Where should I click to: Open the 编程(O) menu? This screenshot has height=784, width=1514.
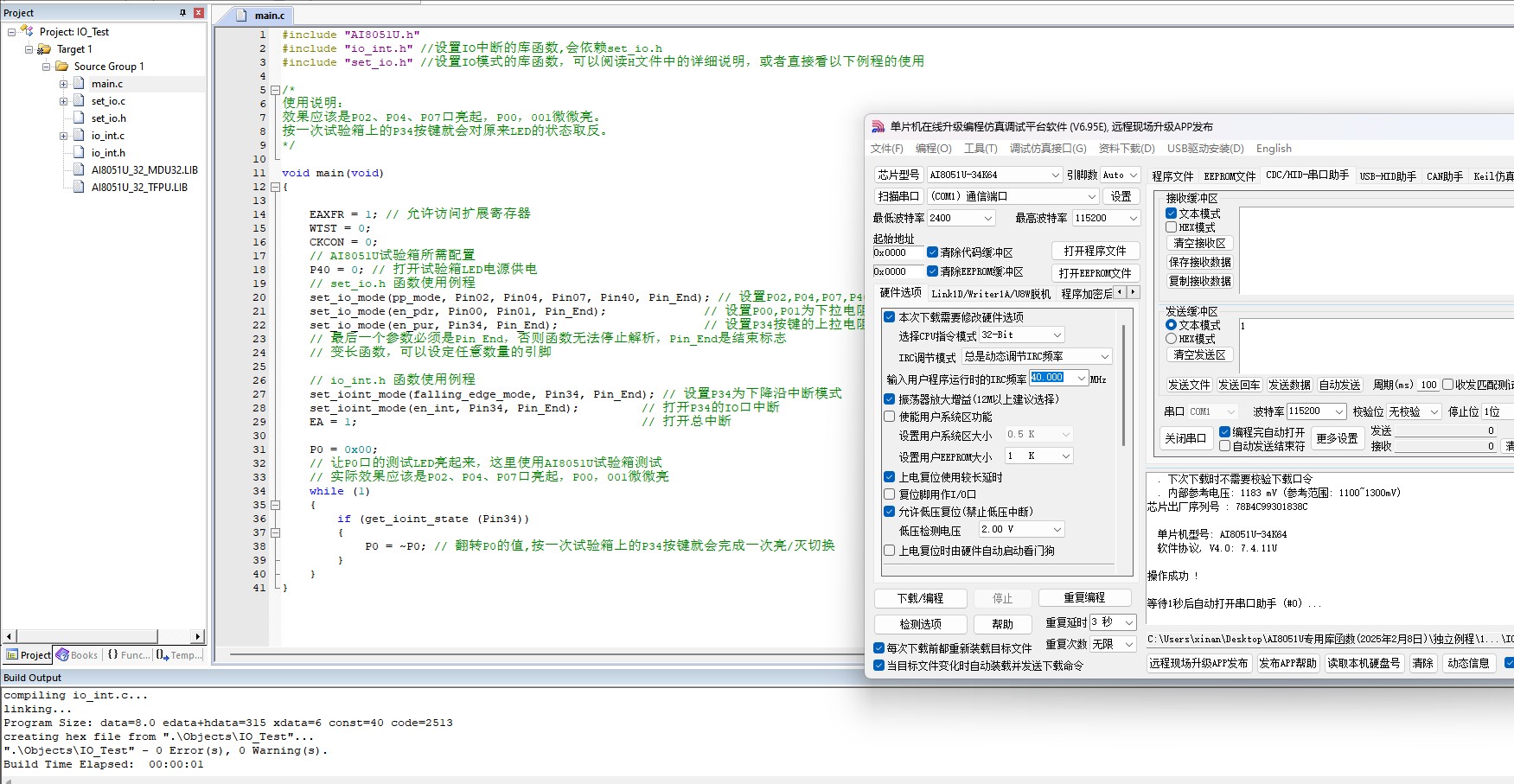(x=934, y=149)
